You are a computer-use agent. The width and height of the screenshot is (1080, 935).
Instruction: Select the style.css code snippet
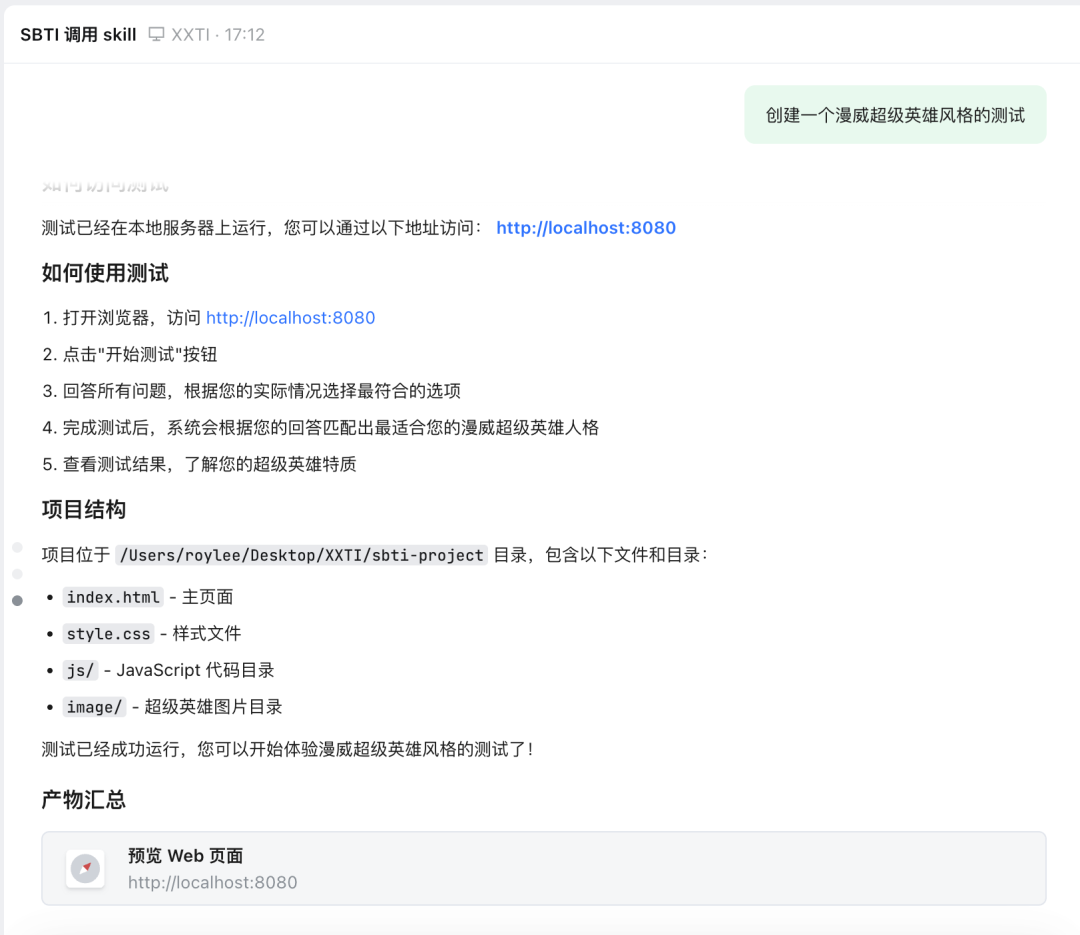coord(108,633)
